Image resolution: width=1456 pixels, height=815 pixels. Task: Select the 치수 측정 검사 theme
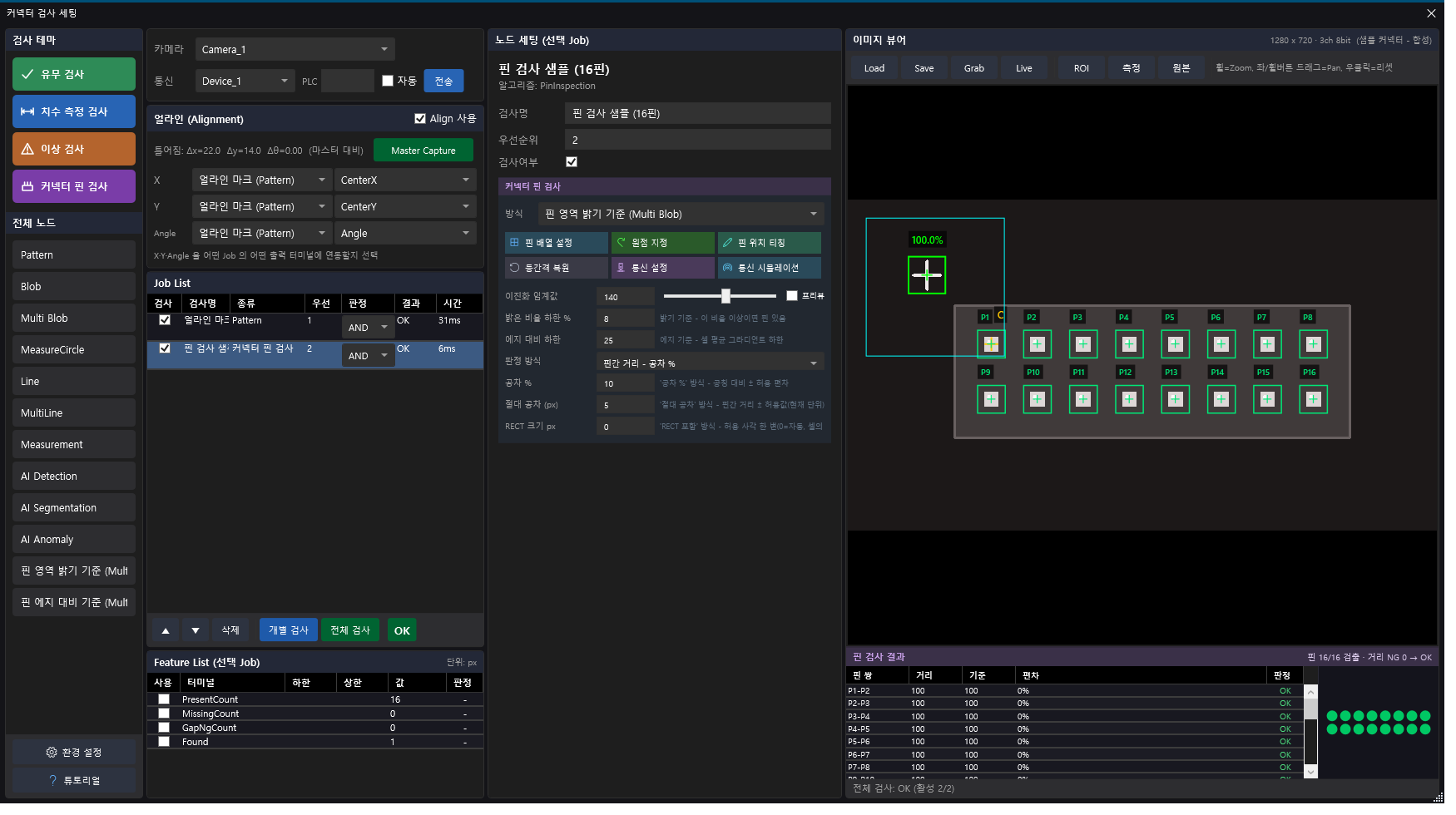tap(74, 112)
